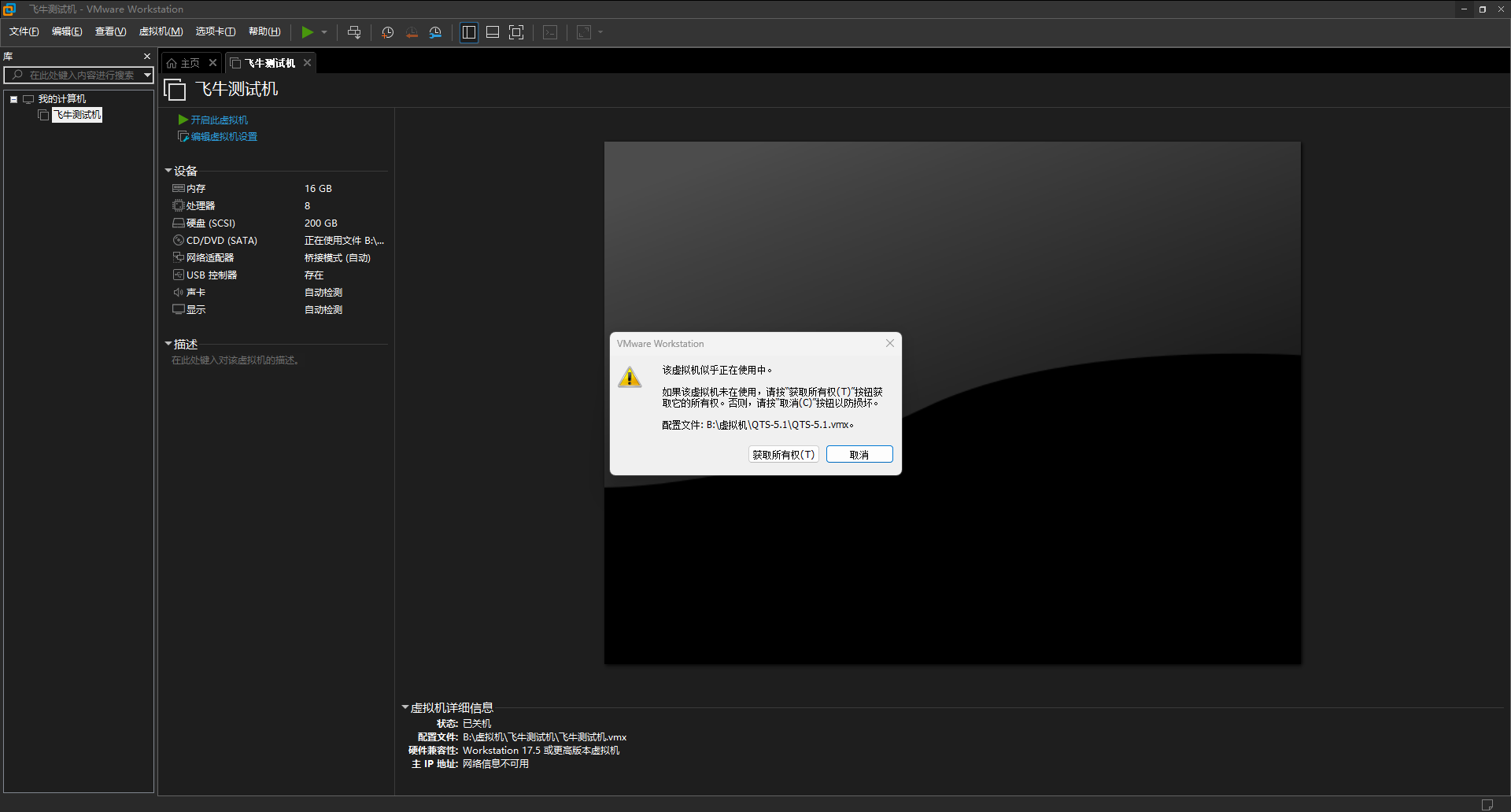This screenshot has height=812, width=1511.
Task: Click 取消 in the warning dialog
Action: click(x=859, y=455)
